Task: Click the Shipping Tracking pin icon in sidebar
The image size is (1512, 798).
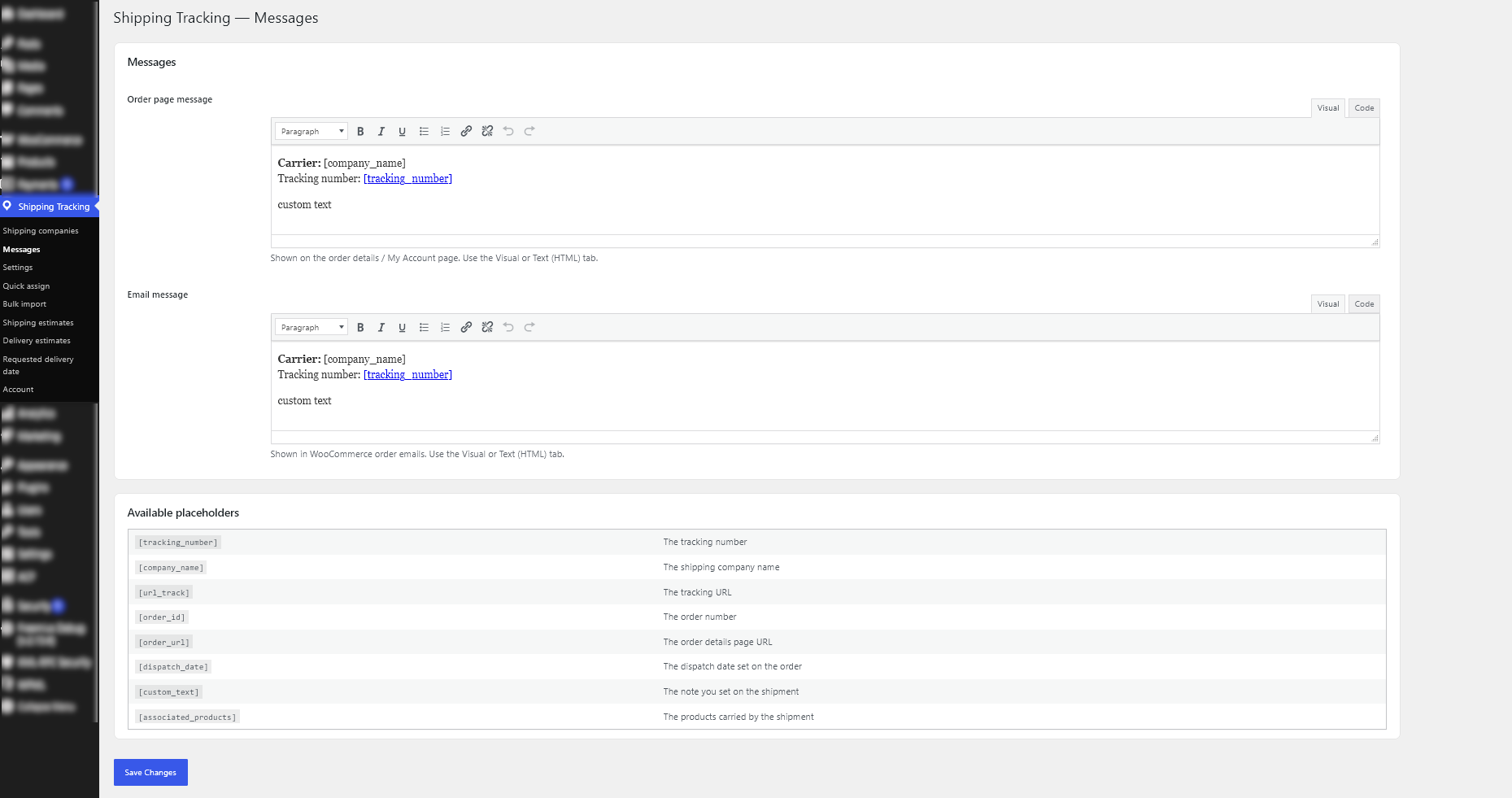Action: [7, 206]
